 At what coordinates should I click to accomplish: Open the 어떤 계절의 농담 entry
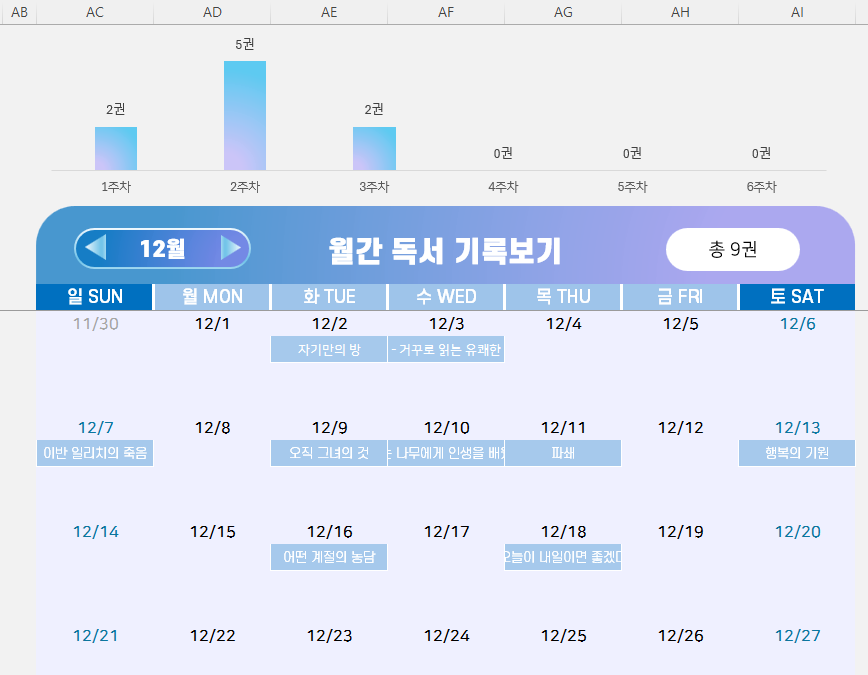click(x=329, y=557)
